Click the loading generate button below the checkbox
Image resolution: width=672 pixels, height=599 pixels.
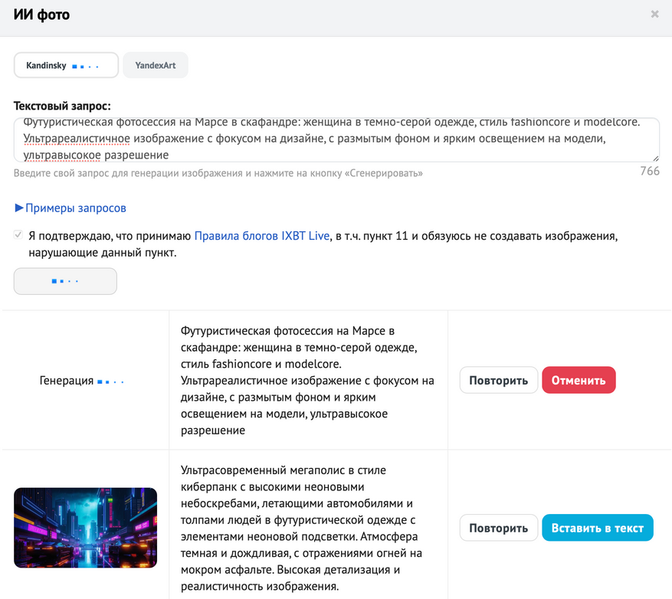(65, 282)
